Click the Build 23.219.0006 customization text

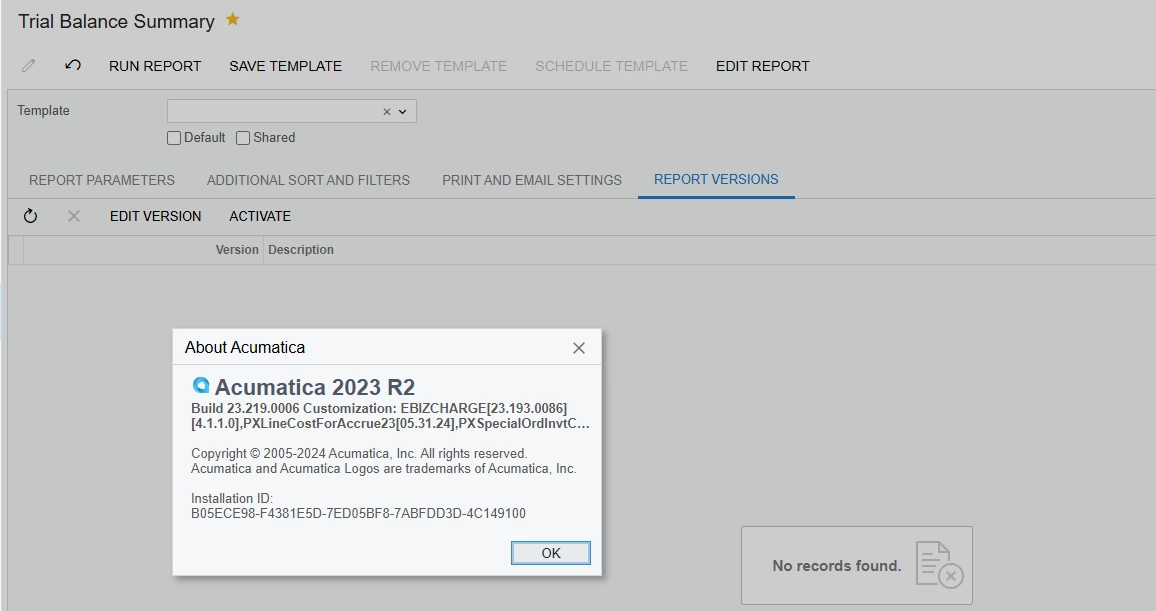390,416
